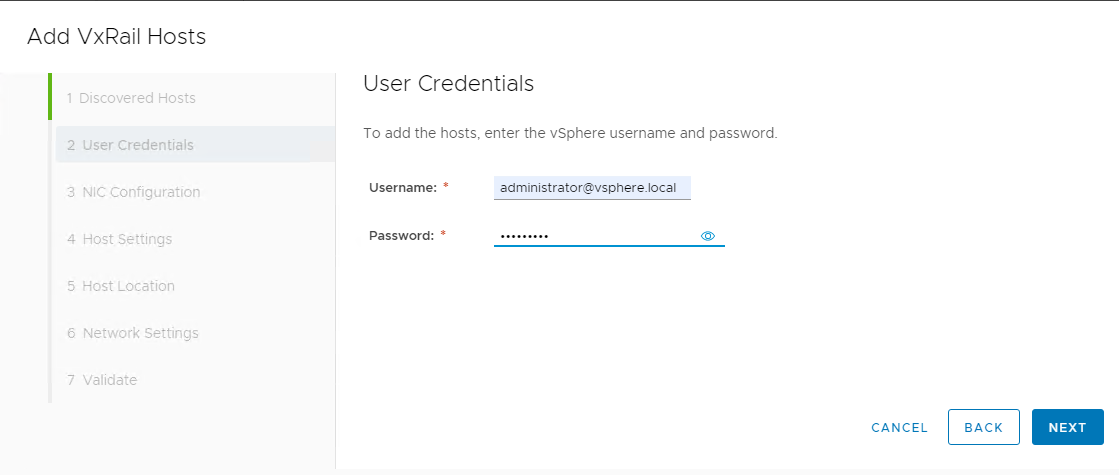
Task: Jump to the Host Settings step
Action: [120, 239]
